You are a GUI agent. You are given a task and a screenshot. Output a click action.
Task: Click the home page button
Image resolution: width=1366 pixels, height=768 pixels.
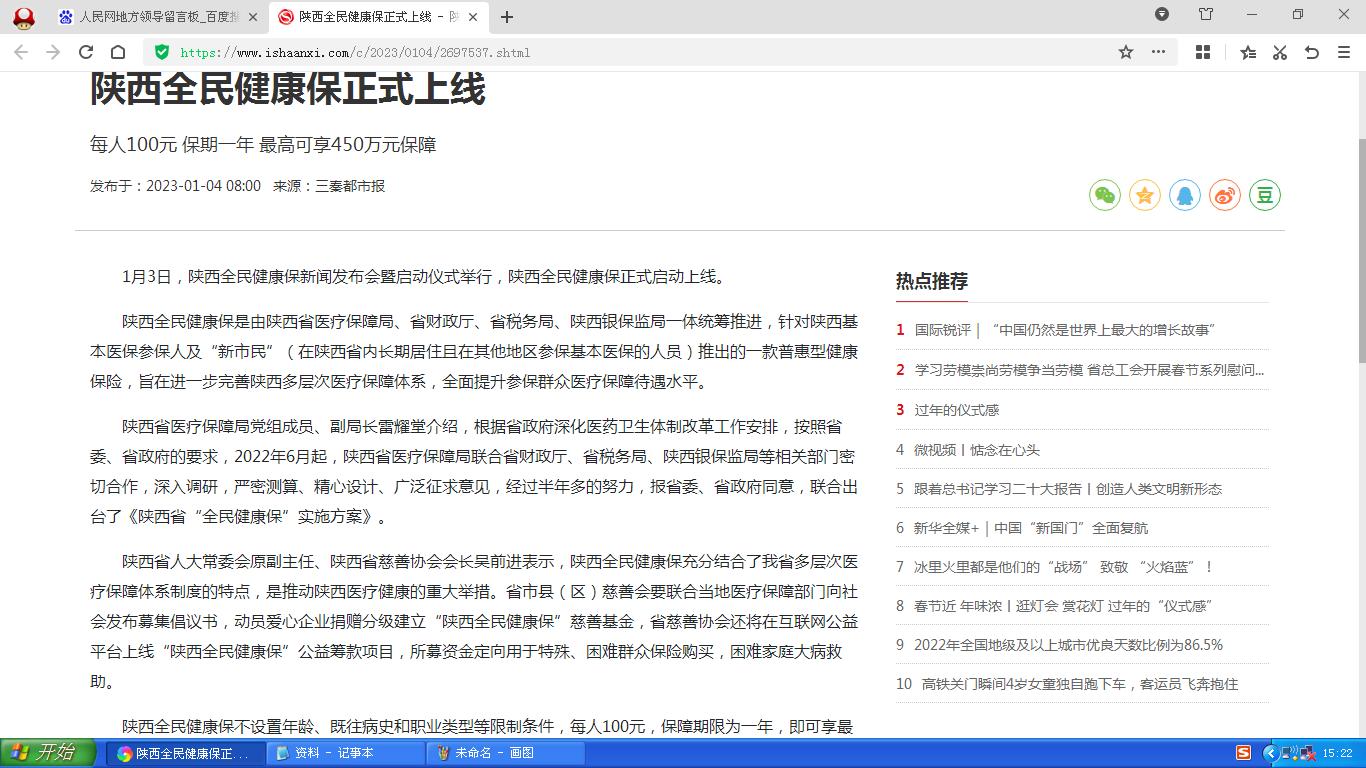118,52
